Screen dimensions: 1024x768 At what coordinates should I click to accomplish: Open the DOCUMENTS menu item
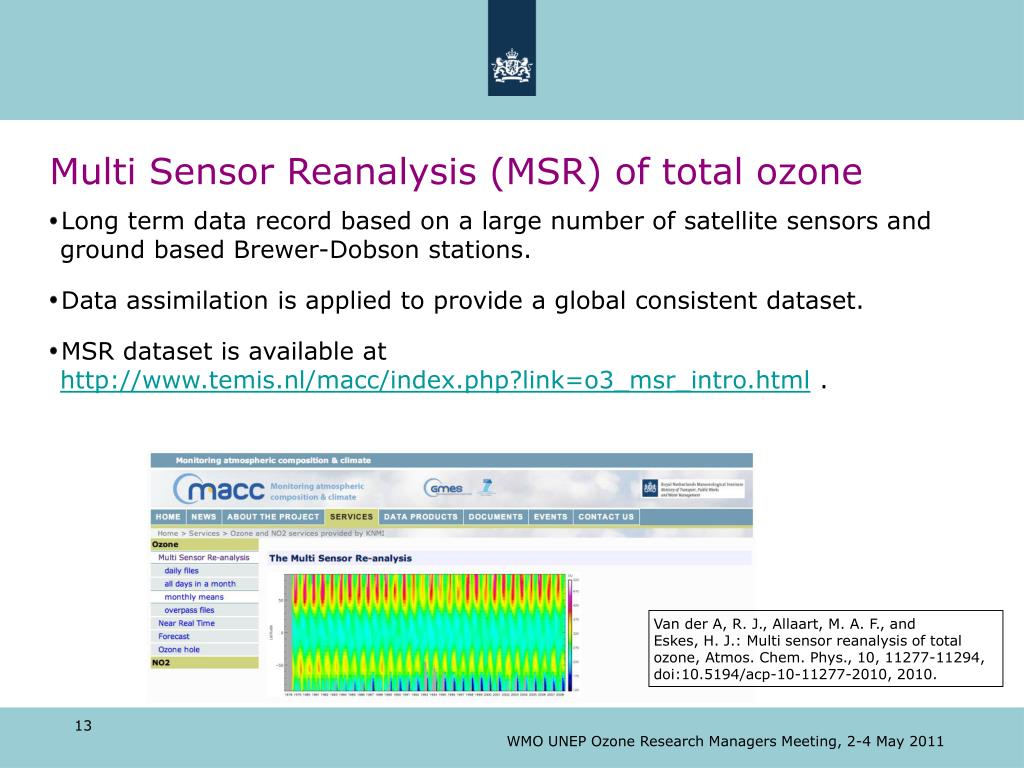(496, 517)
